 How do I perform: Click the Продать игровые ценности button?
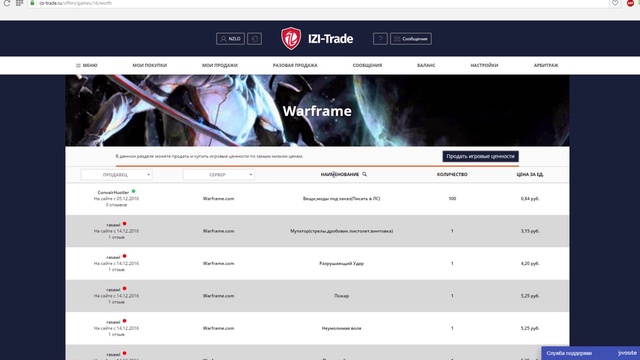480,156
